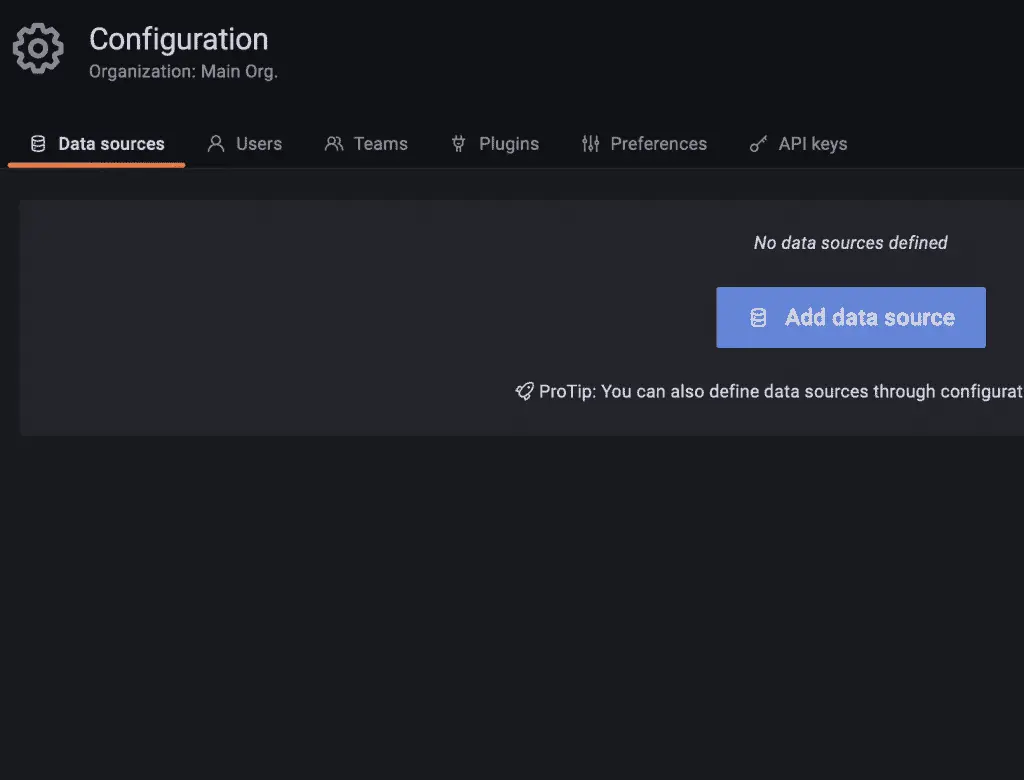The height and width of the screenshot is (780, 1024).
Task: Click the database icon on Data sources tab
Action: coord(38,144)
